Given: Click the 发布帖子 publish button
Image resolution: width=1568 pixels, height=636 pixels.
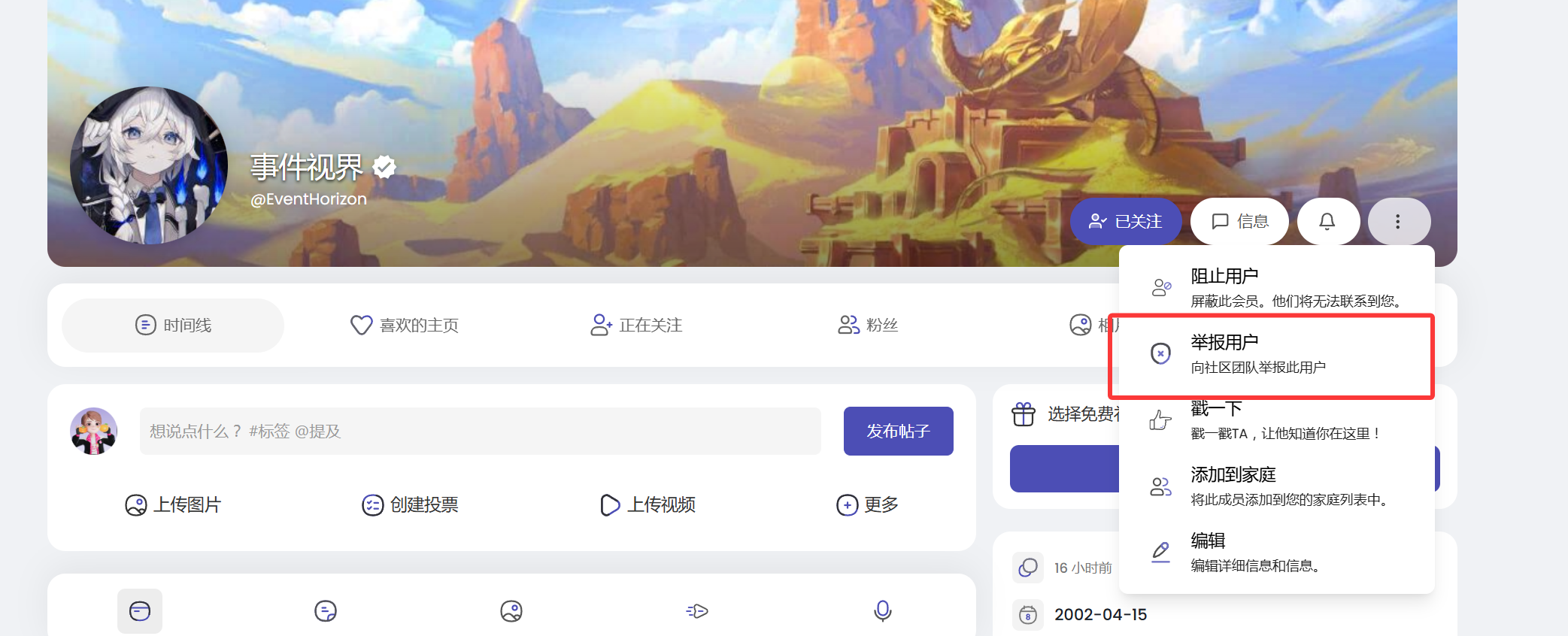Looking at the screenshot, I should pos(898,431).
